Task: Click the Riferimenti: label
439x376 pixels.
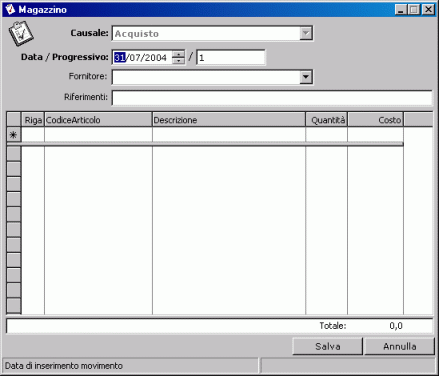Action: pyautogui.click(x=86, y=97)
